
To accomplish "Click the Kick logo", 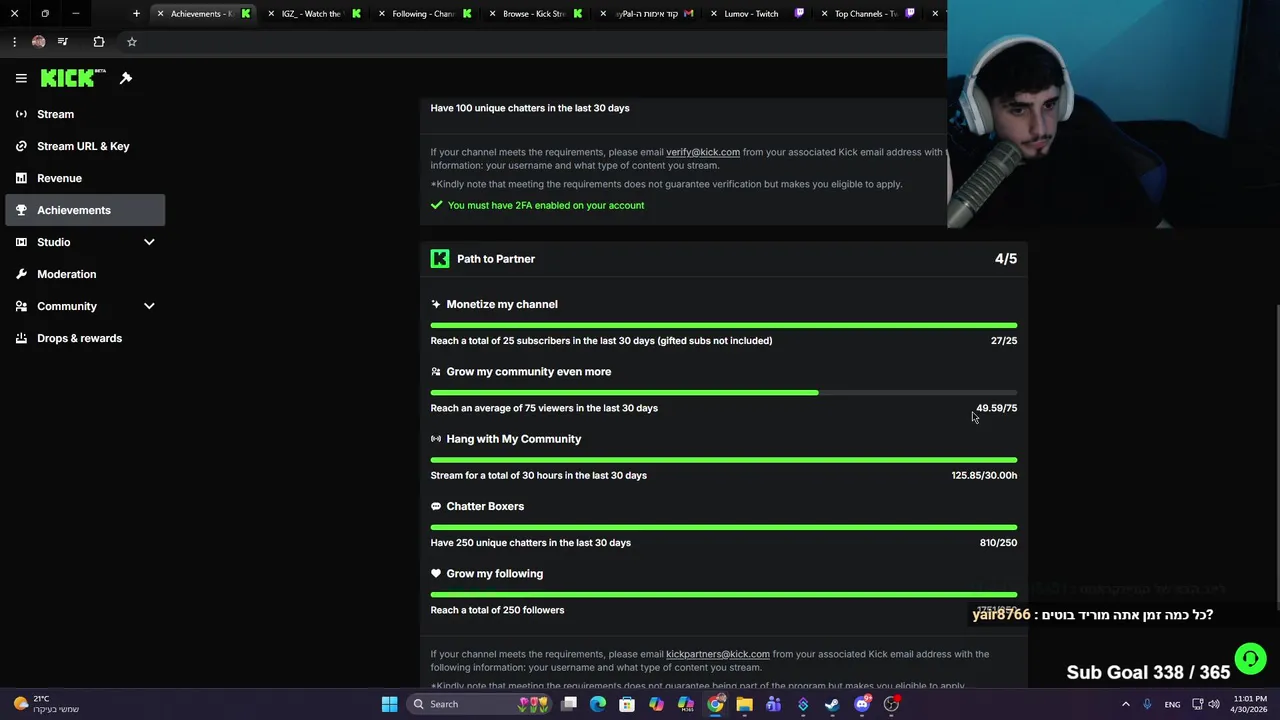I will [x=73, y=78].
